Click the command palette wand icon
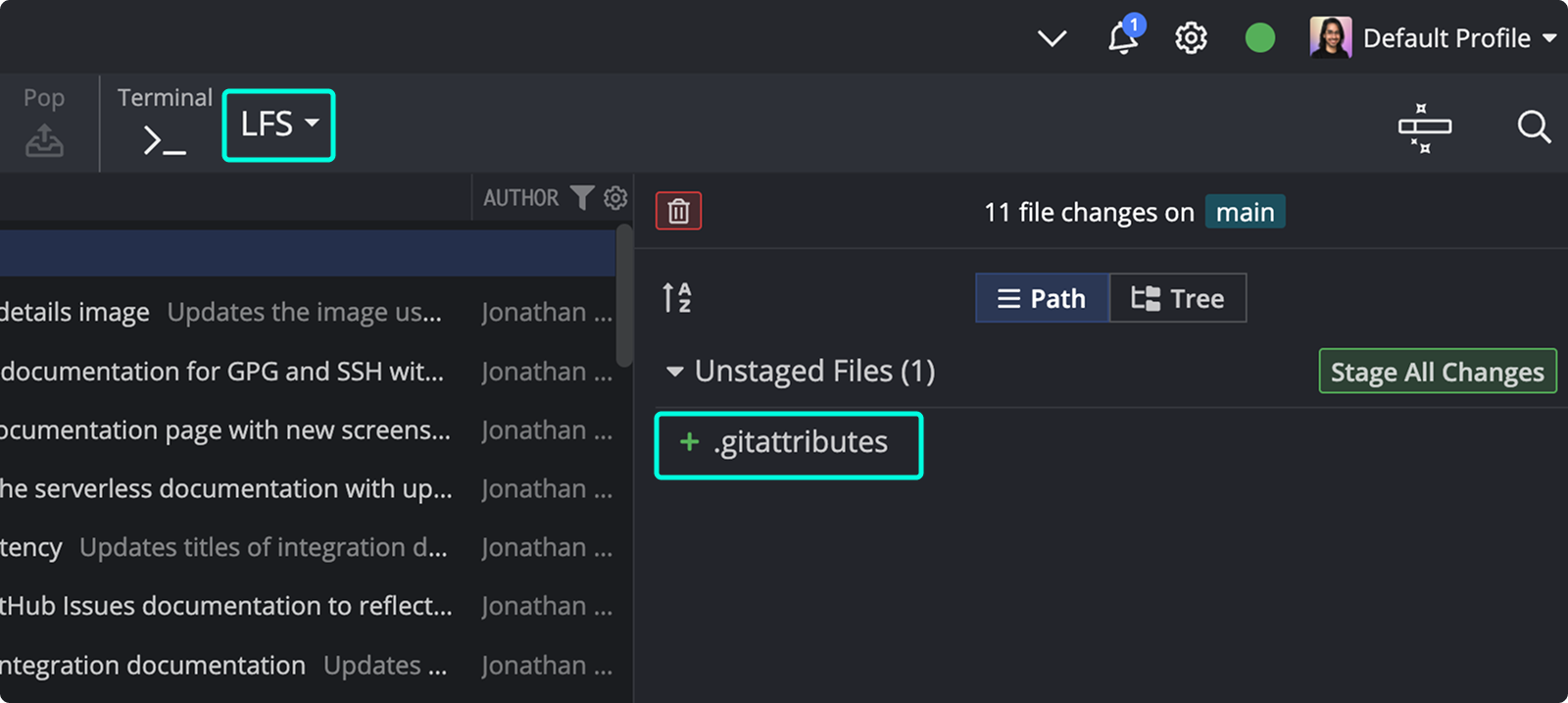This screenshot has height=703, width=1568. 1424,127
